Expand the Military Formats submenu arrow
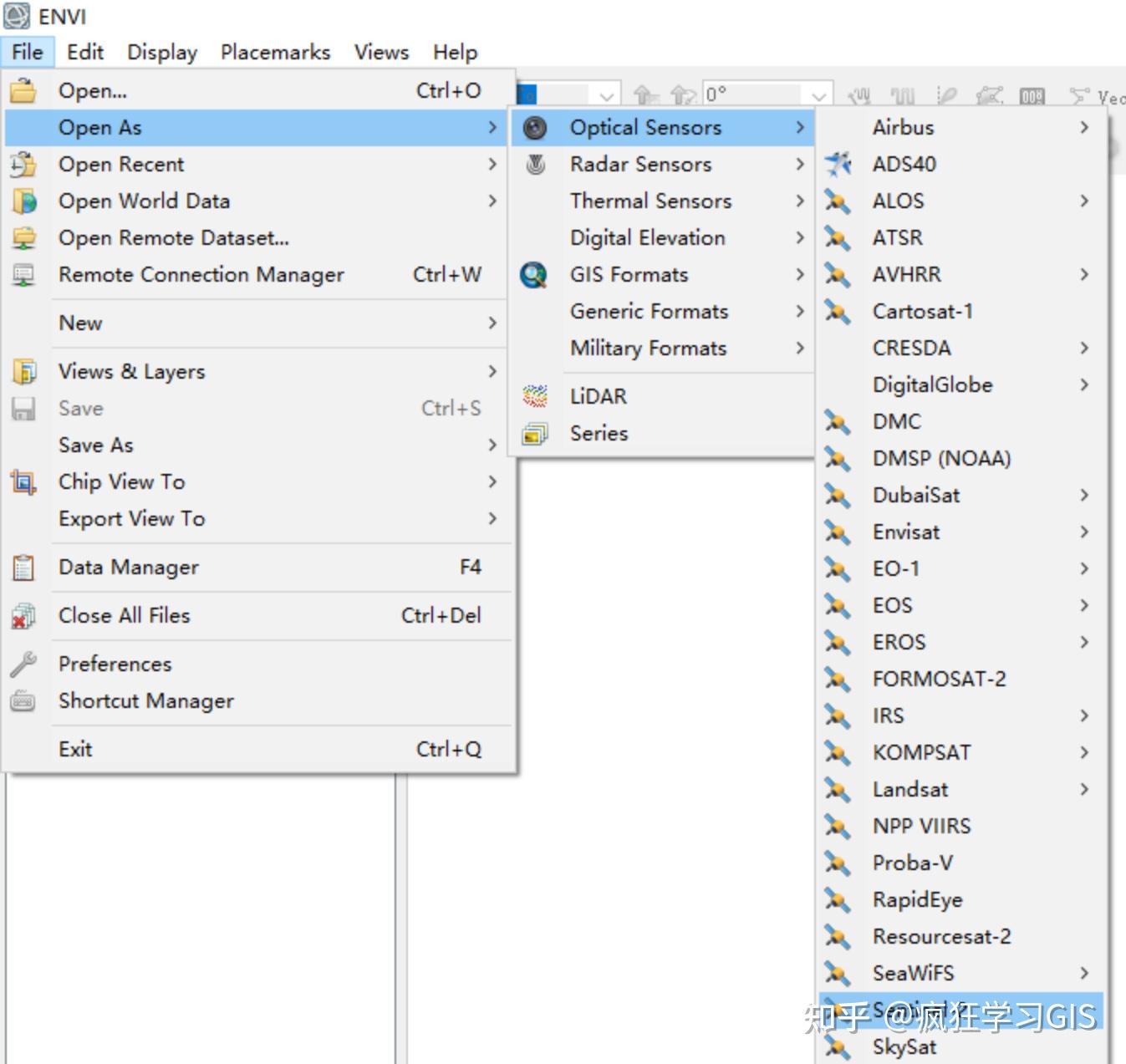Screen dimensions: 1126x1064 tap(800, 348)
